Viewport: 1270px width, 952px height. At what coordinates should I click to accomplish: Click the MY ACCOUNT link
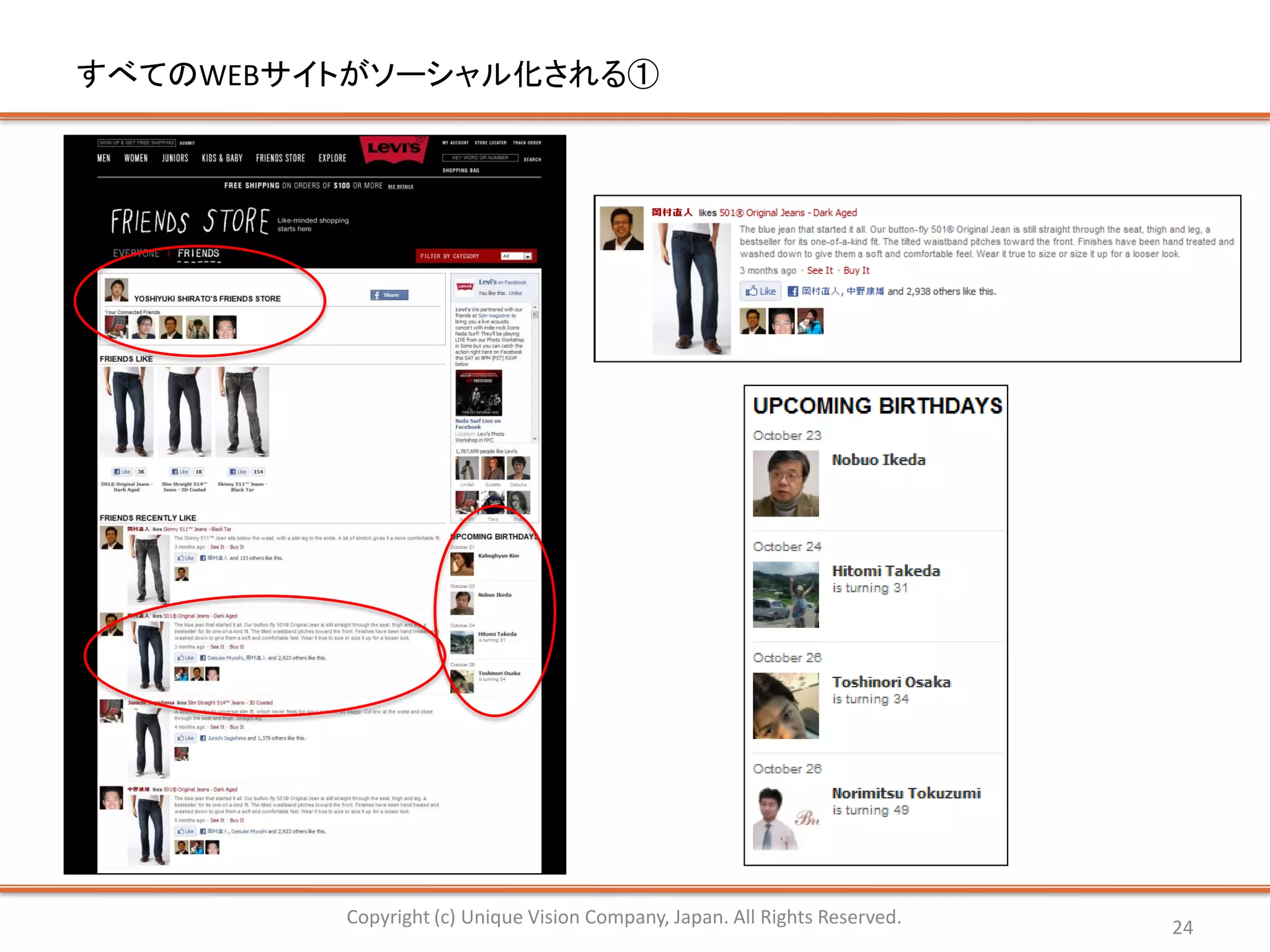(x=455, y=143)
